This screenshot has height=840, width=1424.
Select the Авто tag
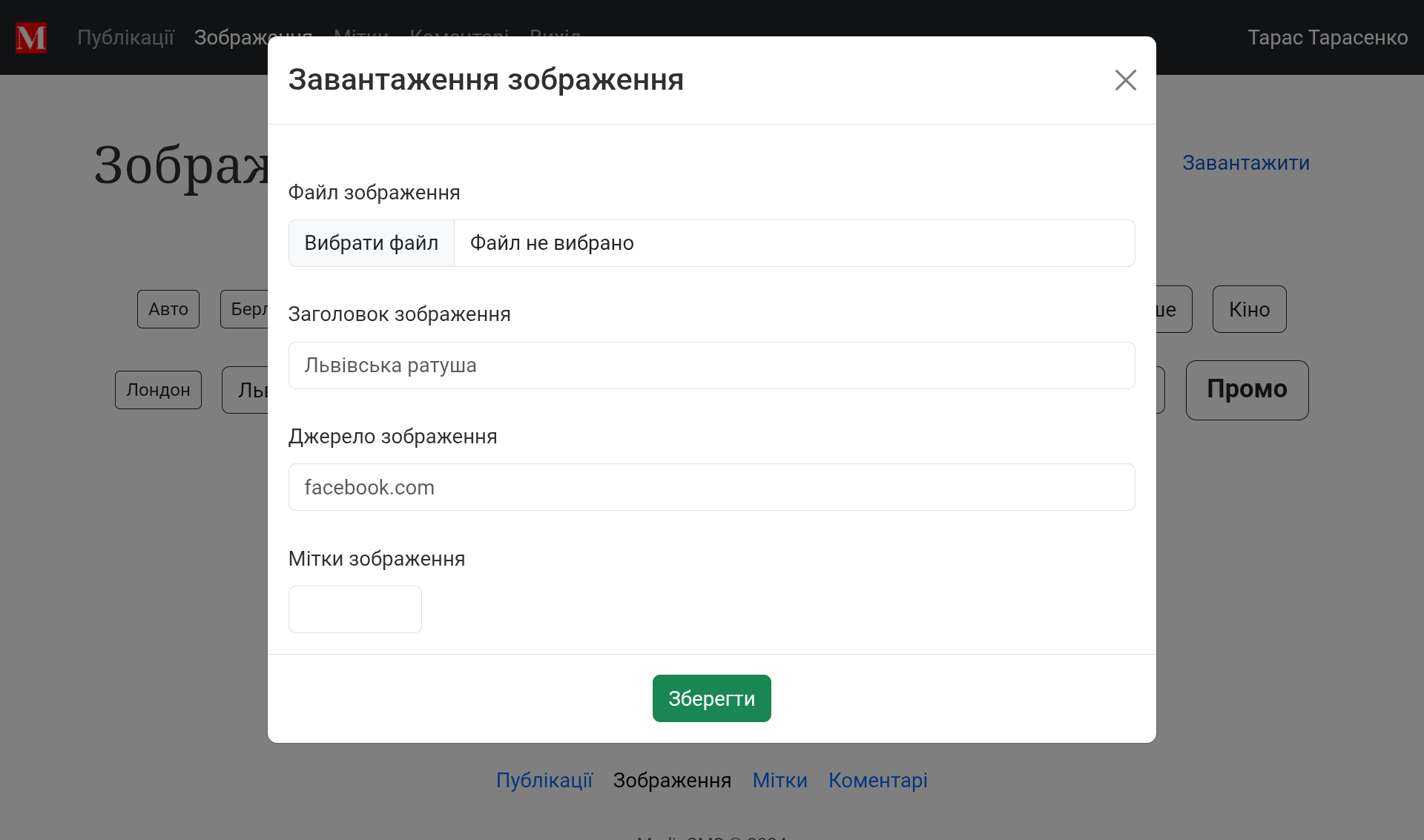point(168,309)
